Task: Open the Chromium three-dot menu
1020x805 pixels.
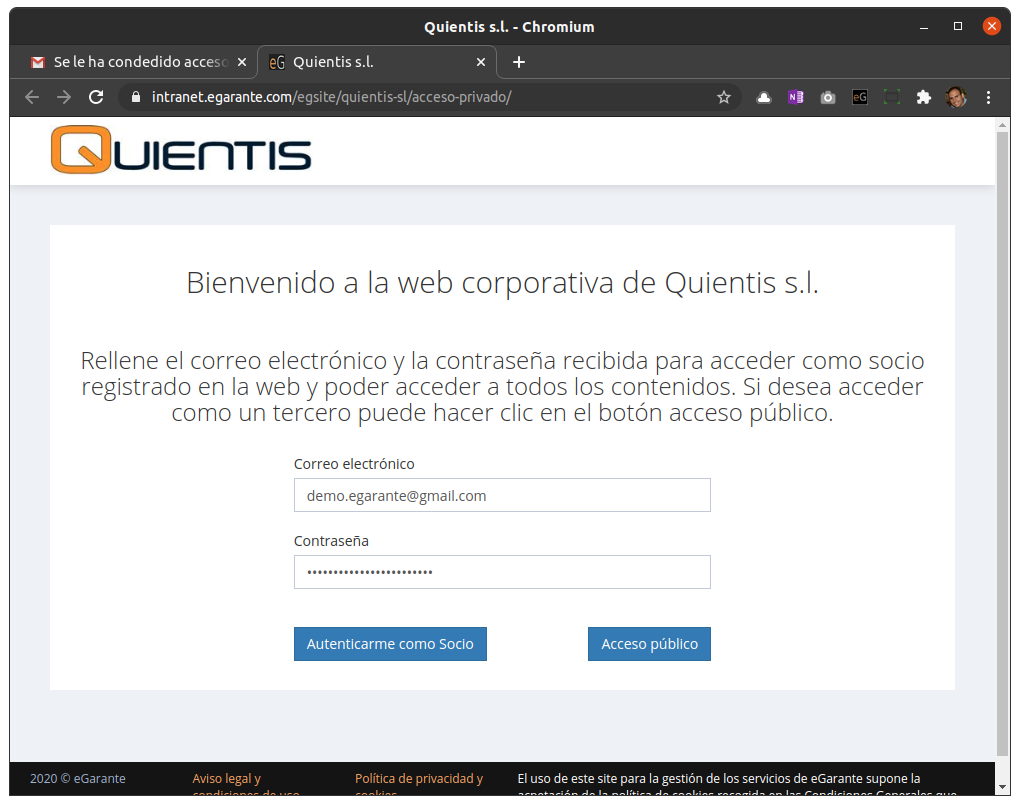Action: (x=988, y=98)
